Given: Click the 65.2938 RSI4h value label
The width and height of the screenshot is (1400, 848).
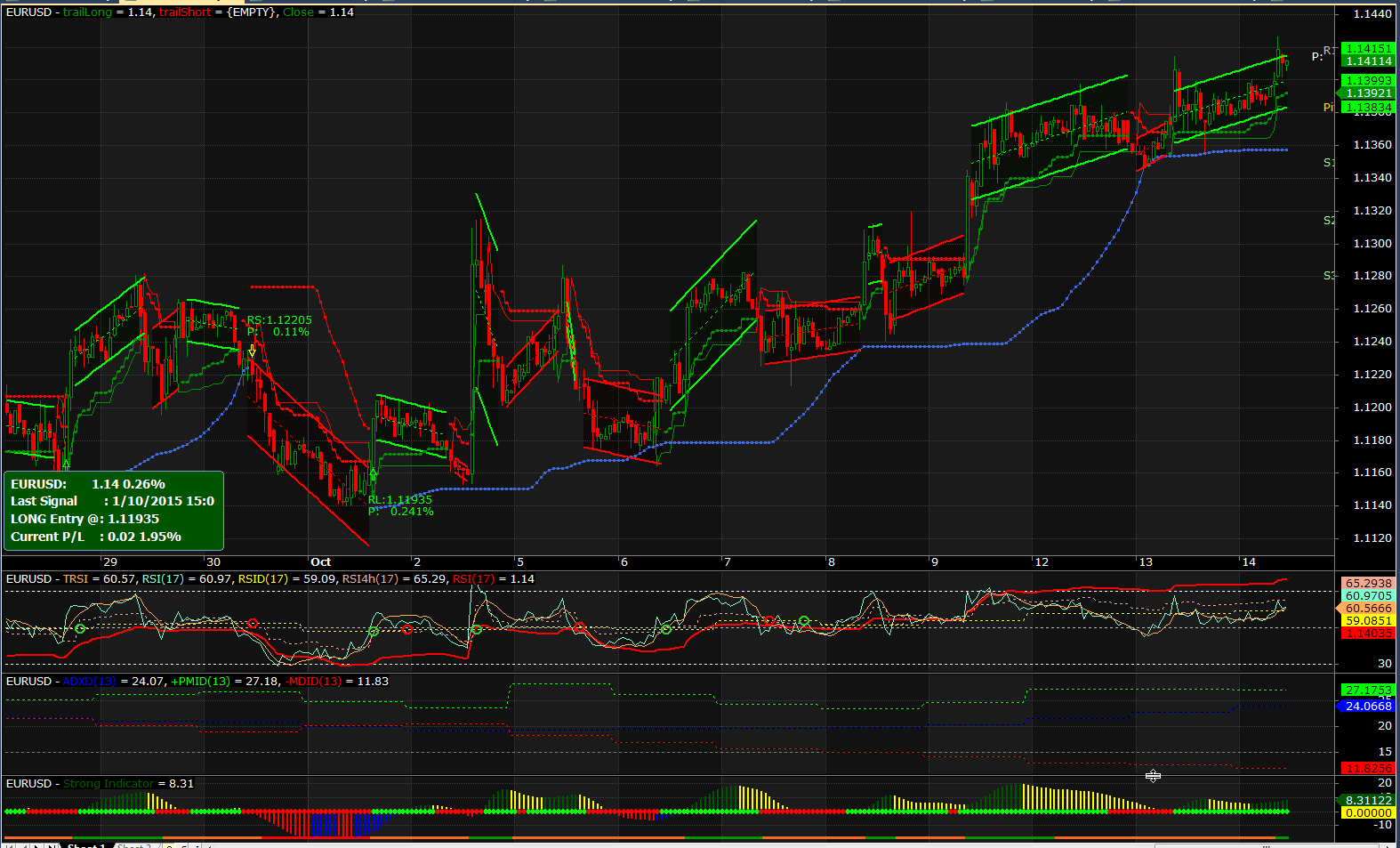Looking at the screenshot, I should click(1368, 584).
